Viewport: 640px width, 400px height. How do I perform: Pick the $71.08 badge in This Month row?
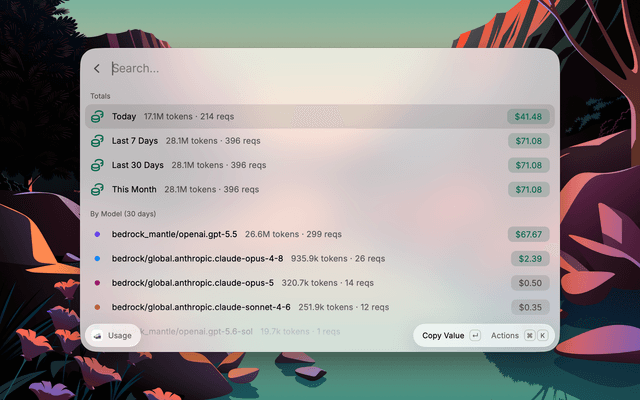[529, 189]
